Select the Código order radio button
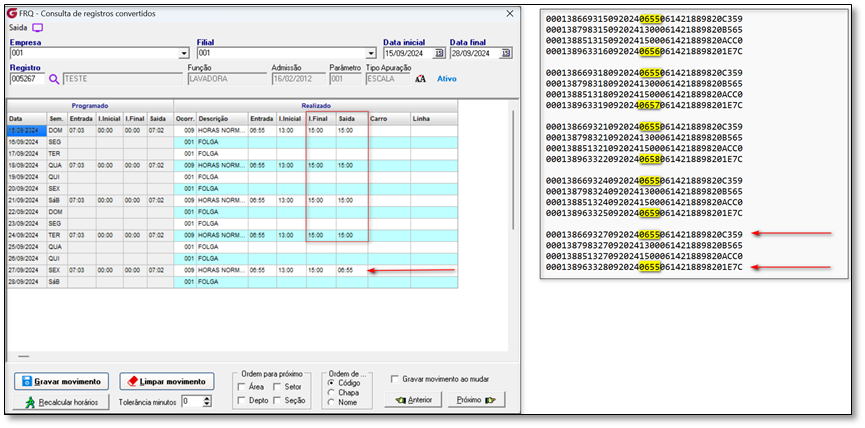Viewport: 865px width, 428px height. (x=331, y=382)
